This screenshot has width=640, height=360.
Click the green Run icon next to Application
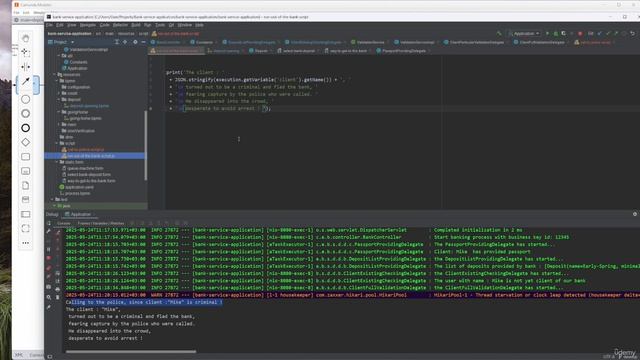(547, 33)
